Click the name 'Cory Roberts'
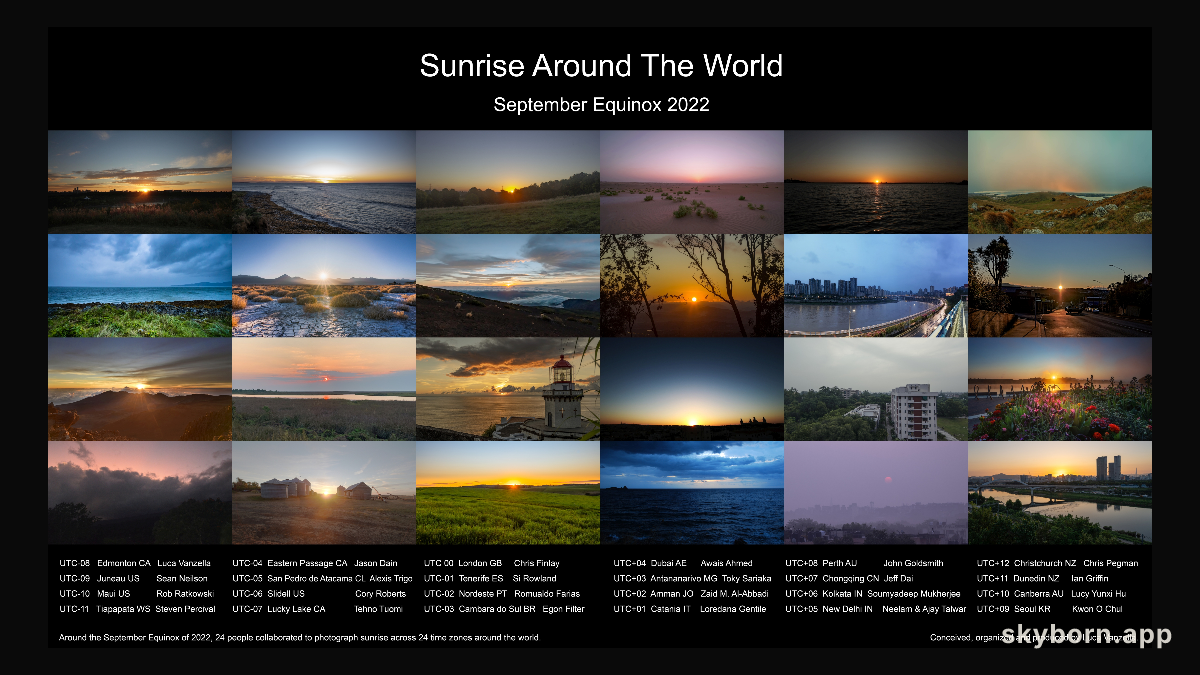The image size is (1200, 675). point(380,593)
